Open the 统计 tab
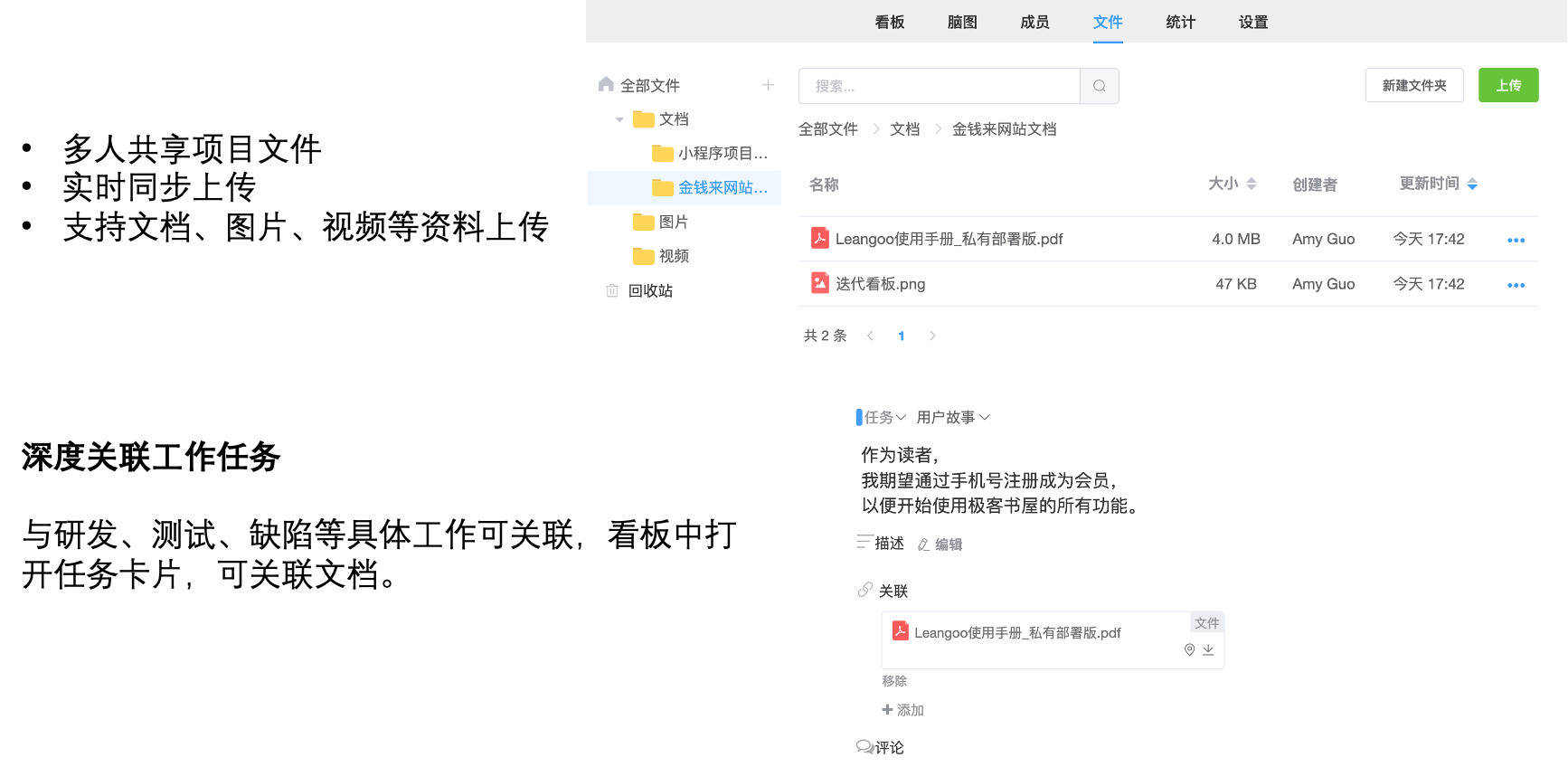 point(1180,22)
